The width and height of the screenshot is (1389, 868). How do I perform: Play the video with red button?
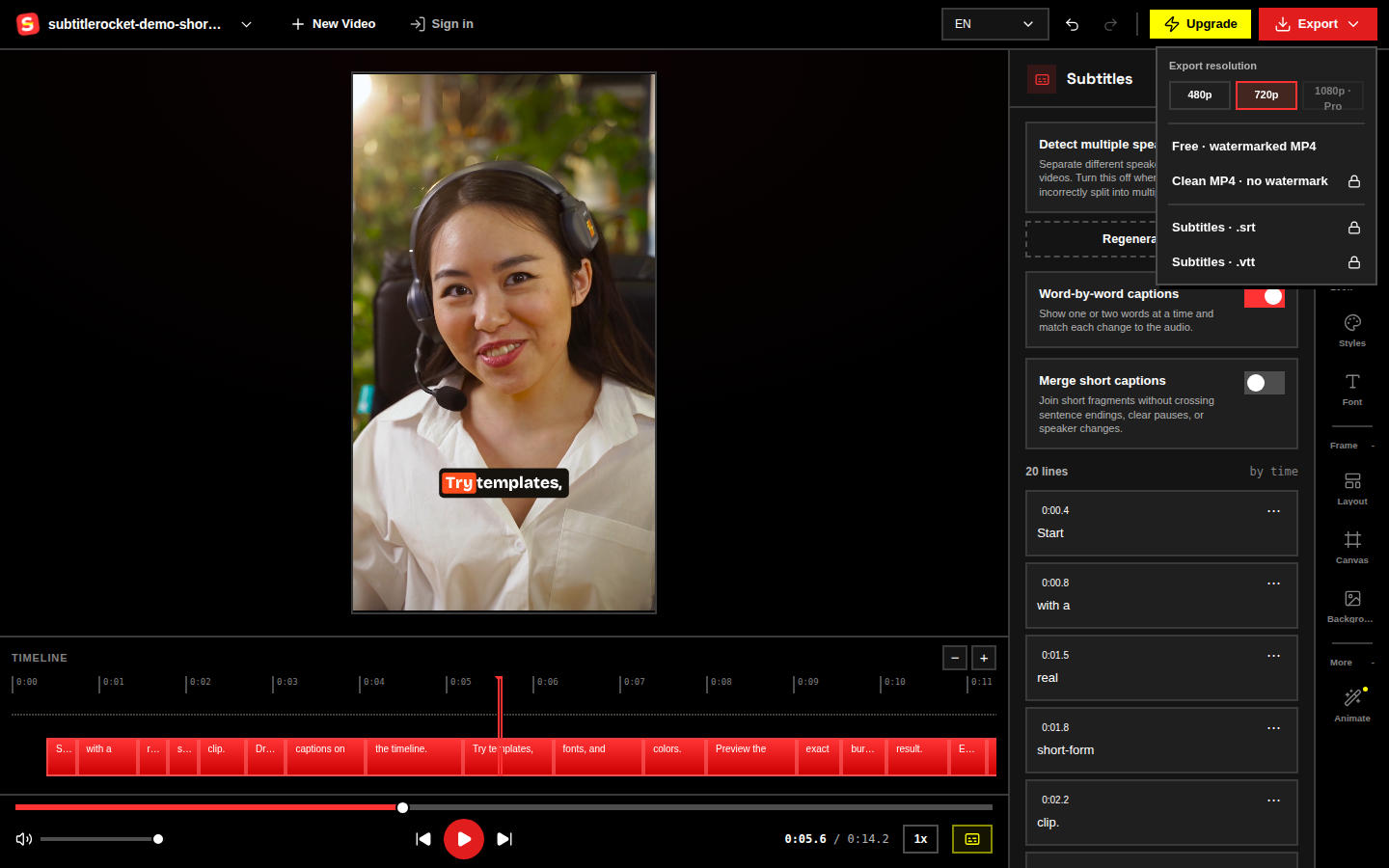click(x=464, y=839)
